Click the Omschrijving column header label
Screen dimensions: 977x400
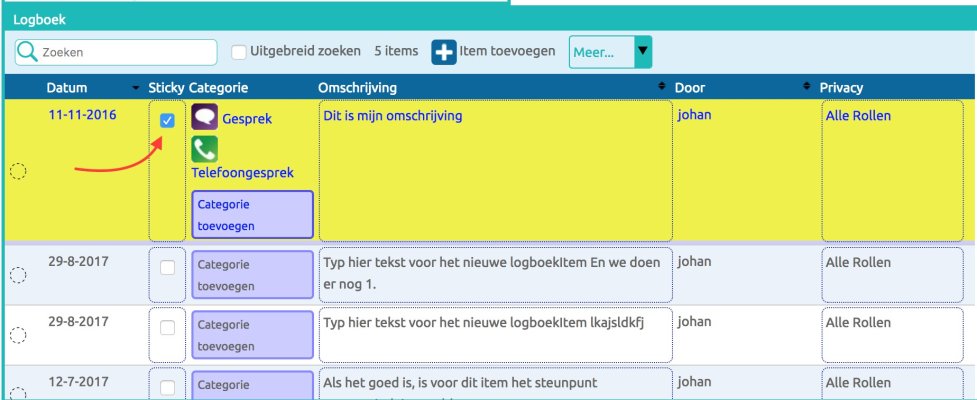[x=357, y=88]
